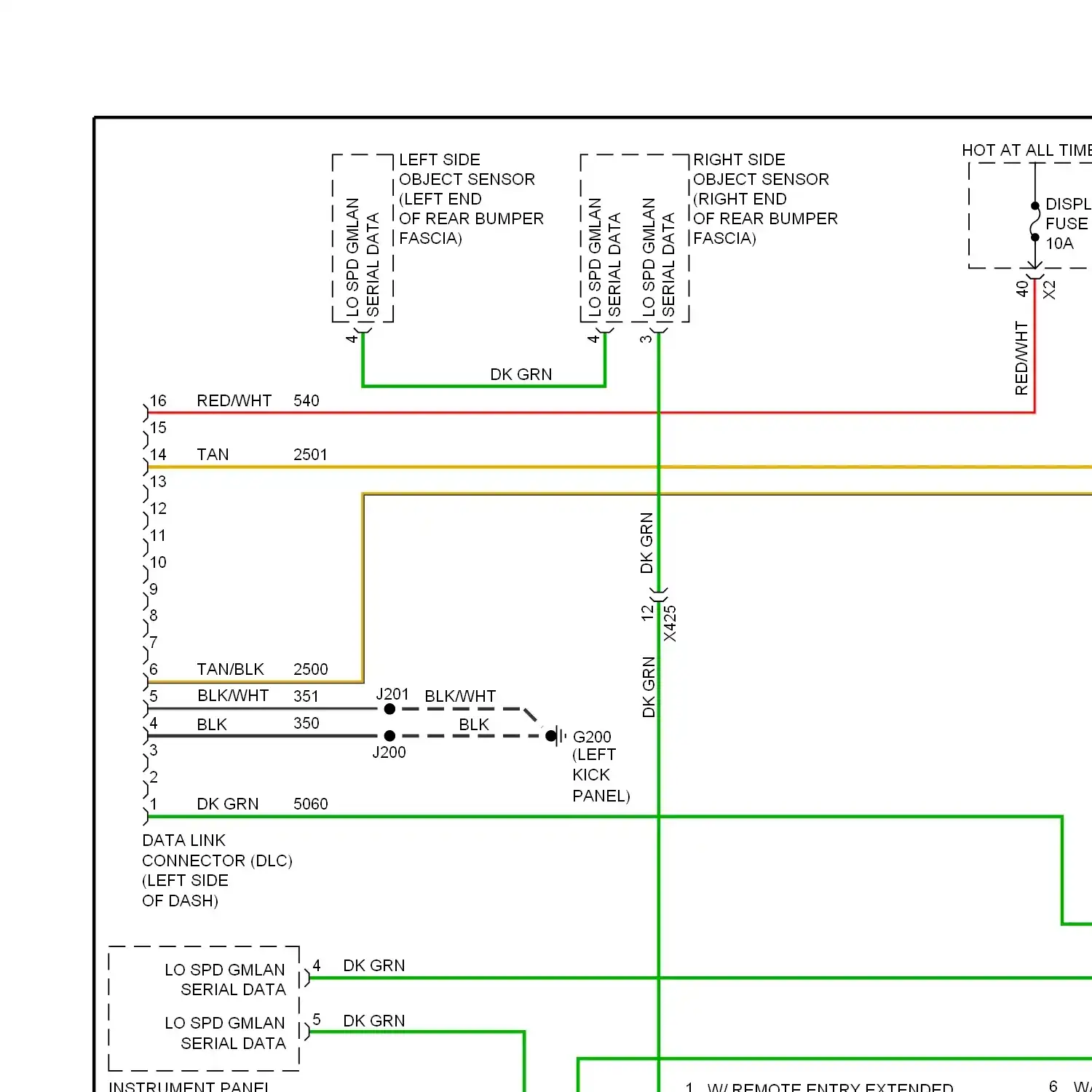Viewport: 1092px width, 1092px height.
Task: Click BLK label at pin 4
Action: (x=212, y=725)
